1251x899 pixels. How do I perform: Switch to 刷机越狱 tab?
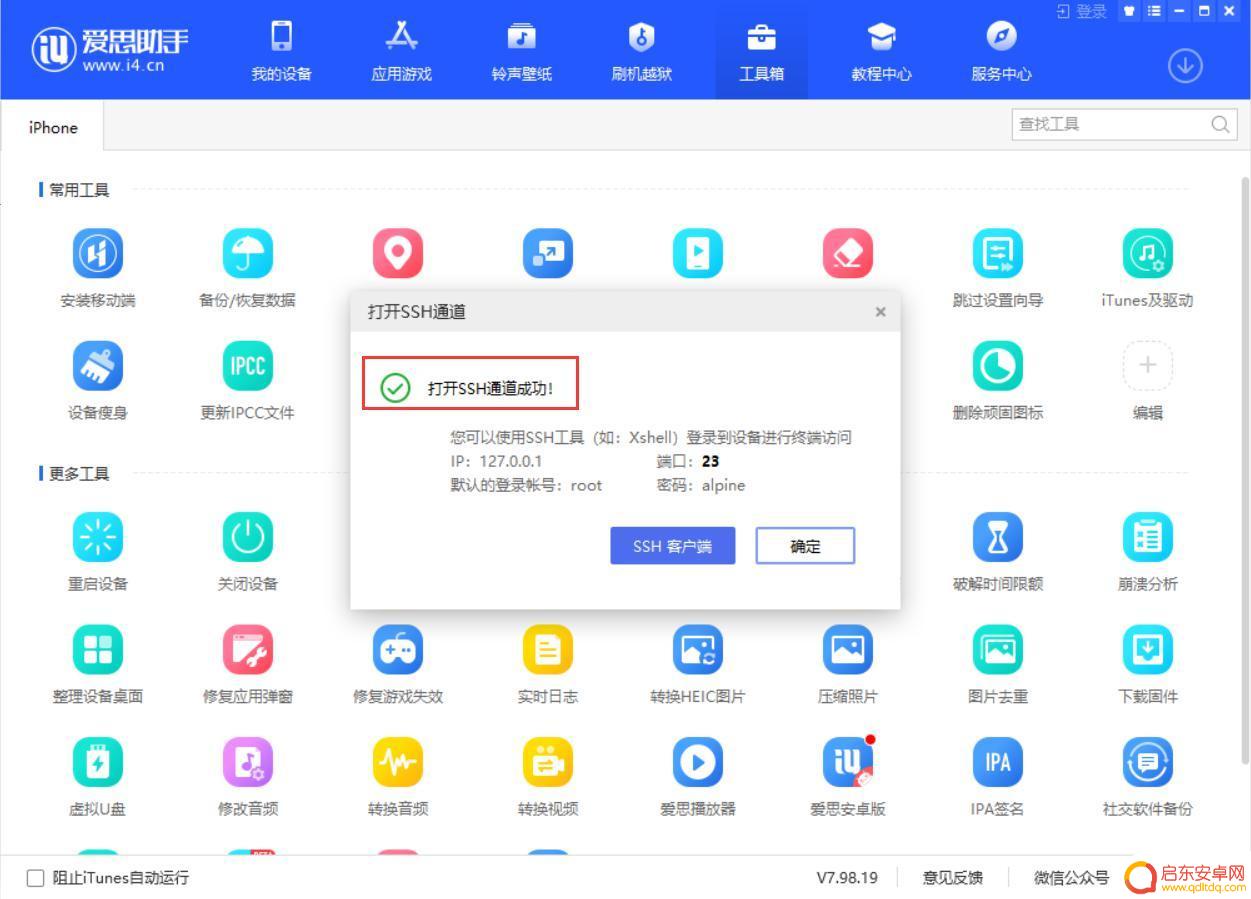click(x=642, y=52)
